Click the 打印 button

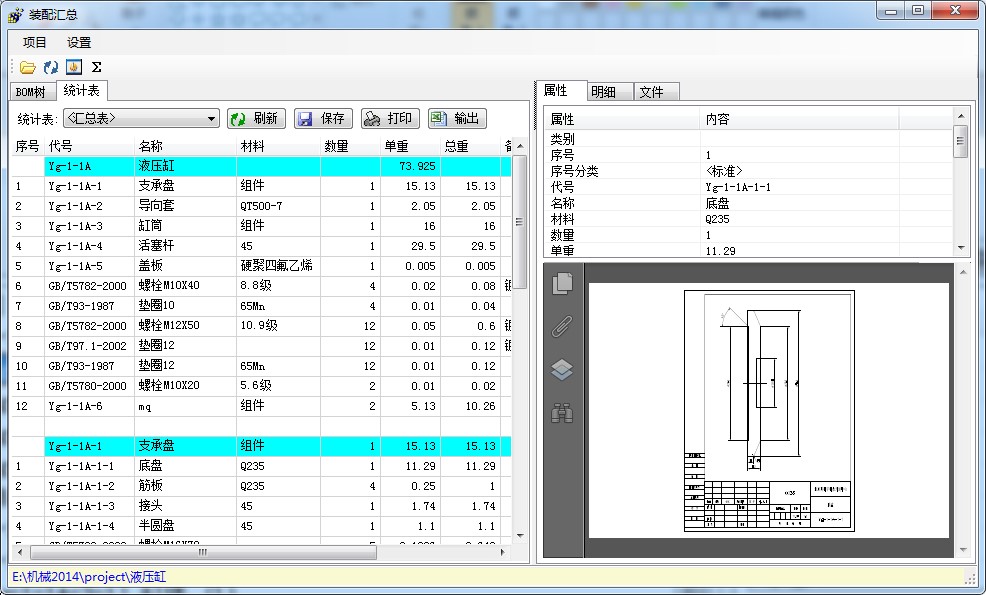[390, 119]
